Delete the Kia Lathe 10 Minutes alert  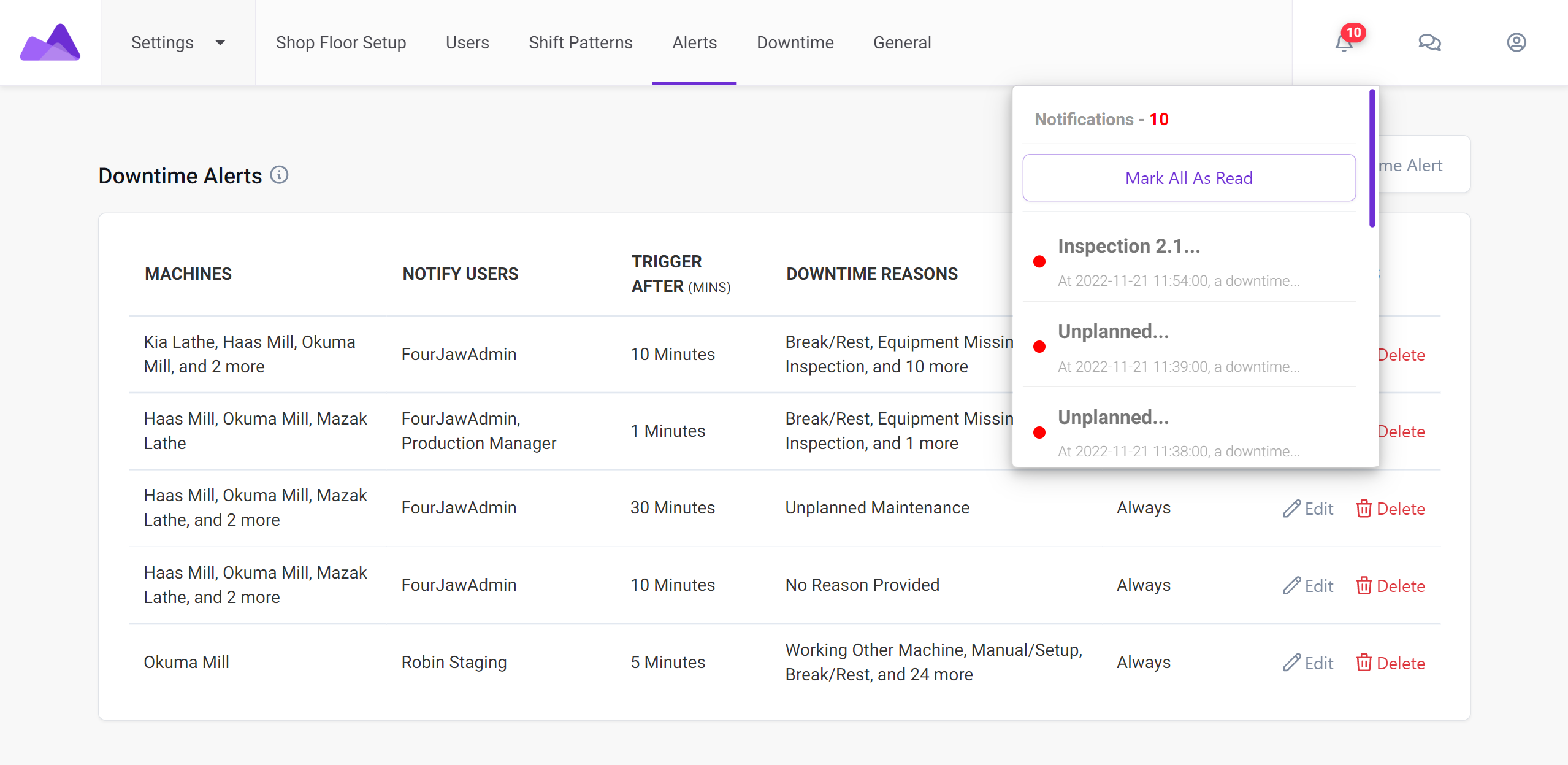coord(1401,355)
